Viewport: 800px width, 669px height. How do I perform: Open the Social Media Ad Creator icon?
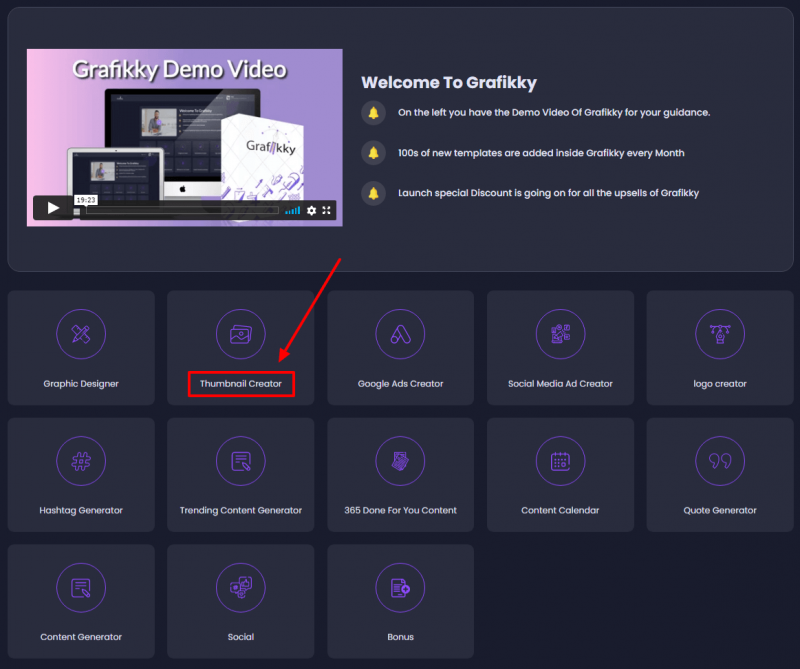click(x=560, y=334)
